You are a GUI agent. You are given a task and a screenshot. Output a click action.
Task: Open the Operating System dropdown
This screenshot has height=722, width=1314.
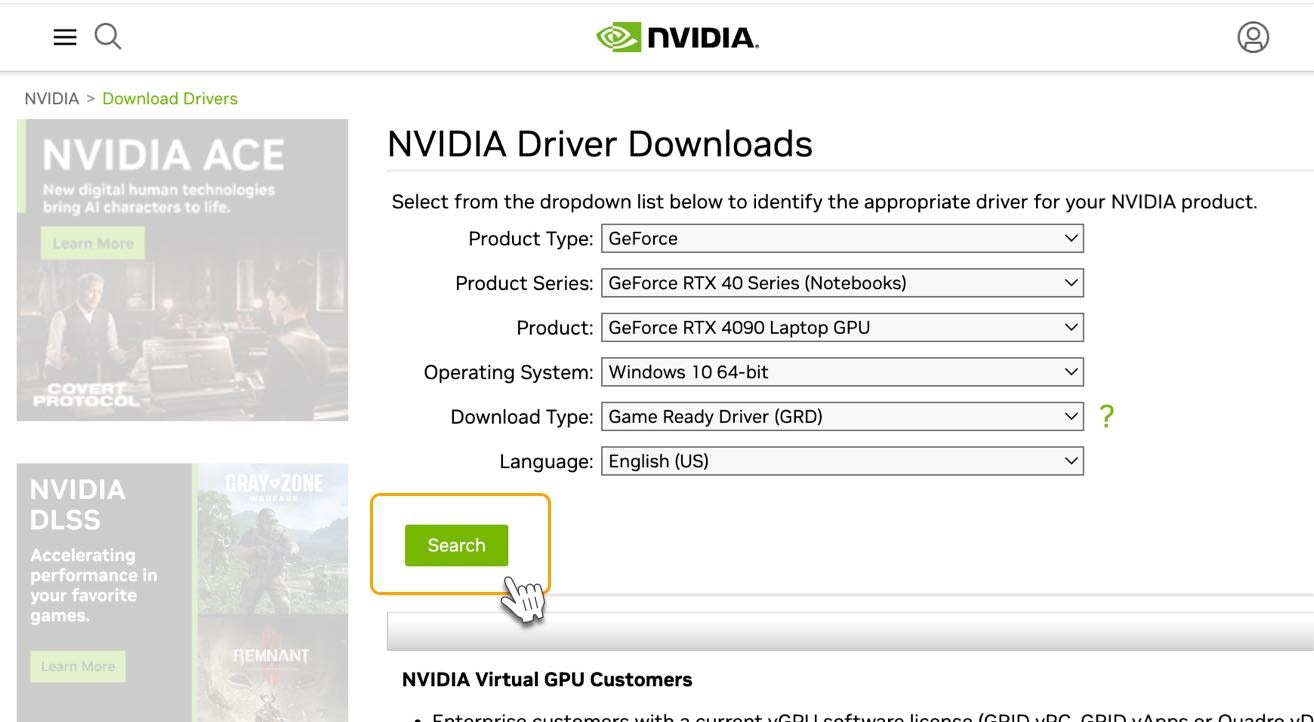842,372
